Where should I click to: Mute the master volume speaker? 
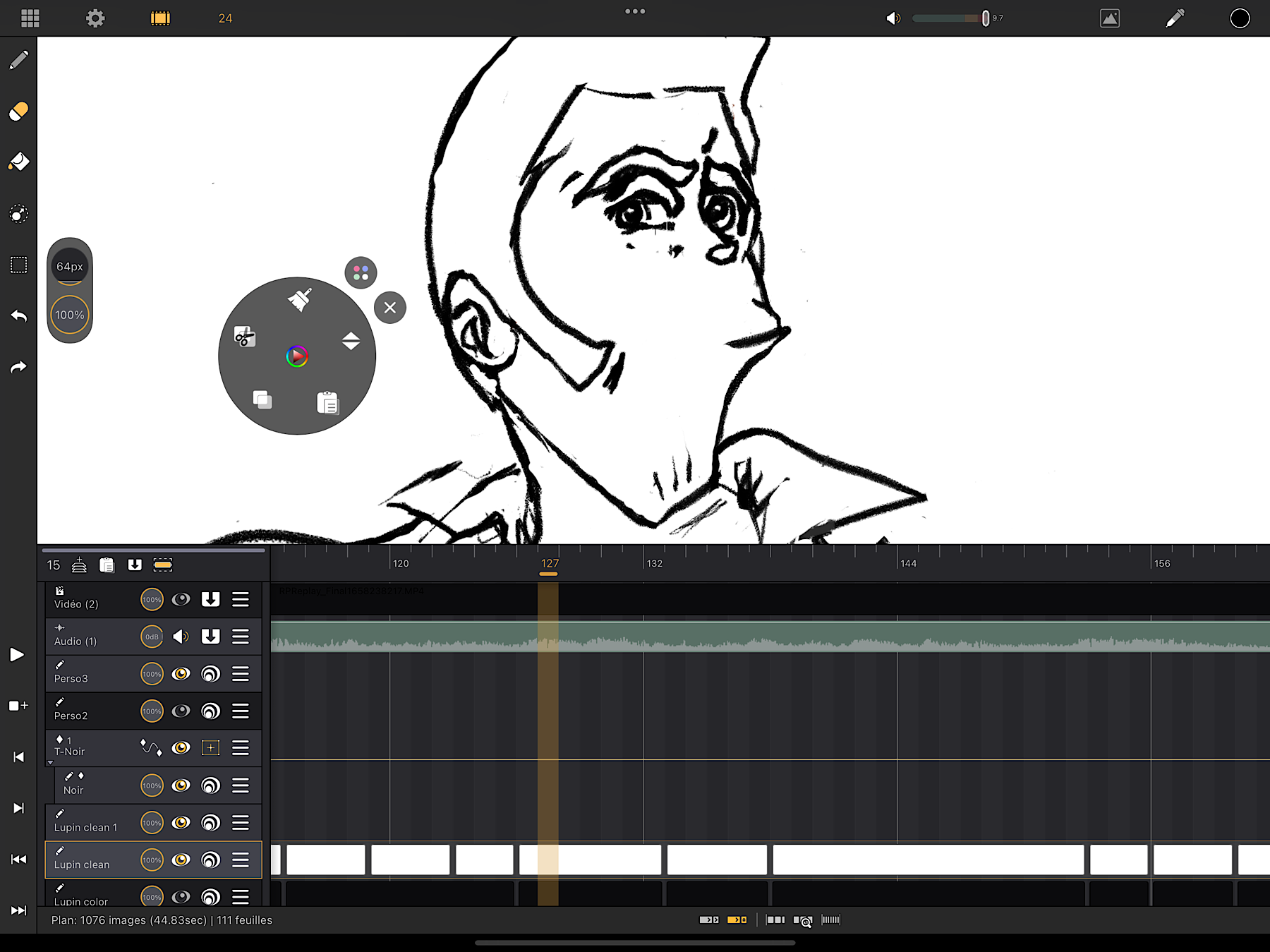[x=893, y=18]
